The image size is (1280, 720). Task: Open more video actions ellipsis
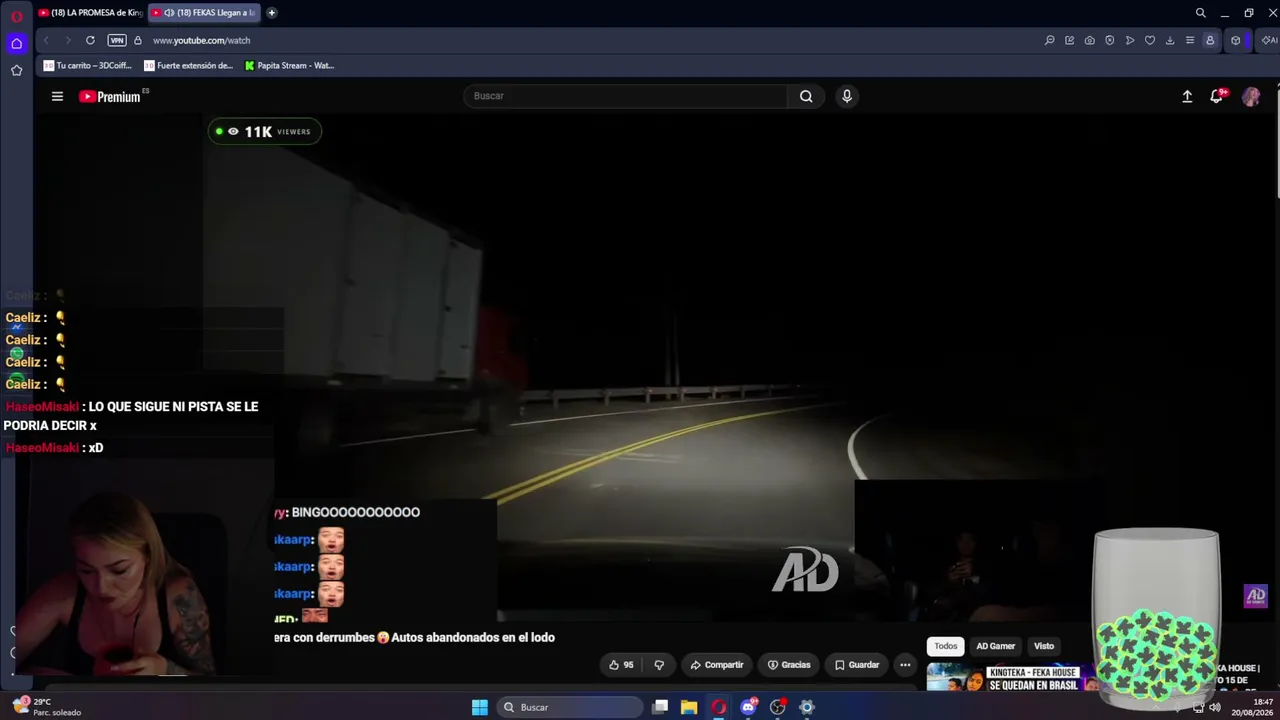pyautogui.click(x=905, y=665)
